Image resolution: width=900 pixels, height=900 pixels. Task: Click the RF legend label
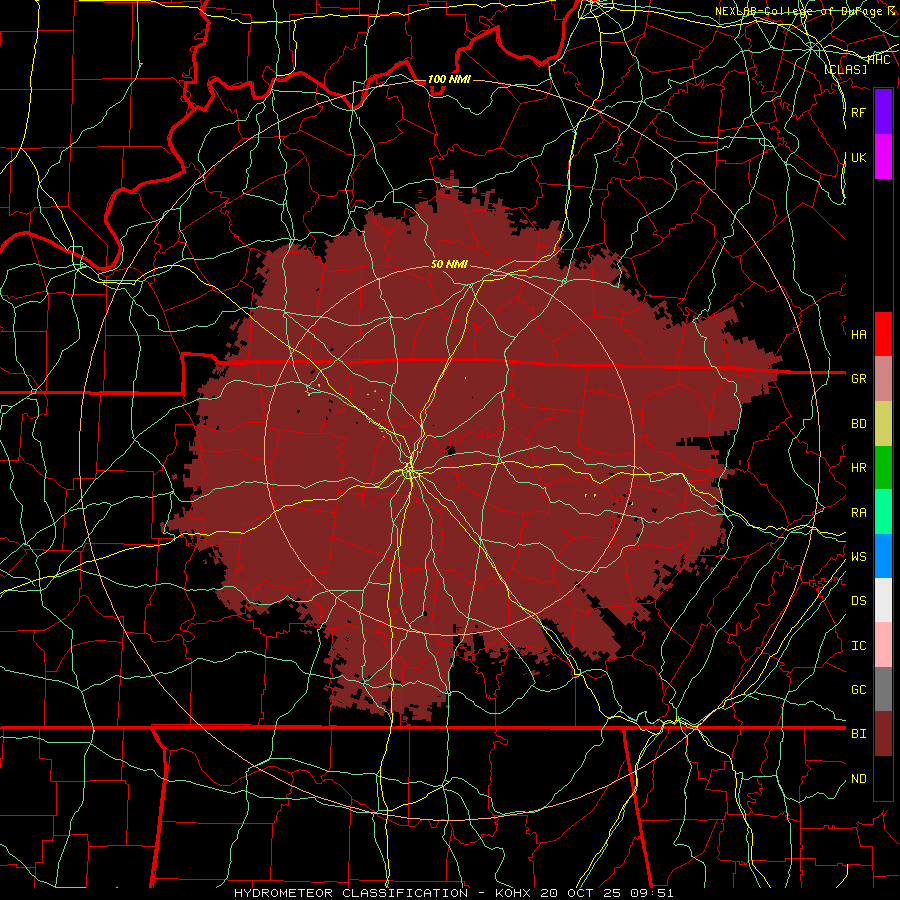858,112
